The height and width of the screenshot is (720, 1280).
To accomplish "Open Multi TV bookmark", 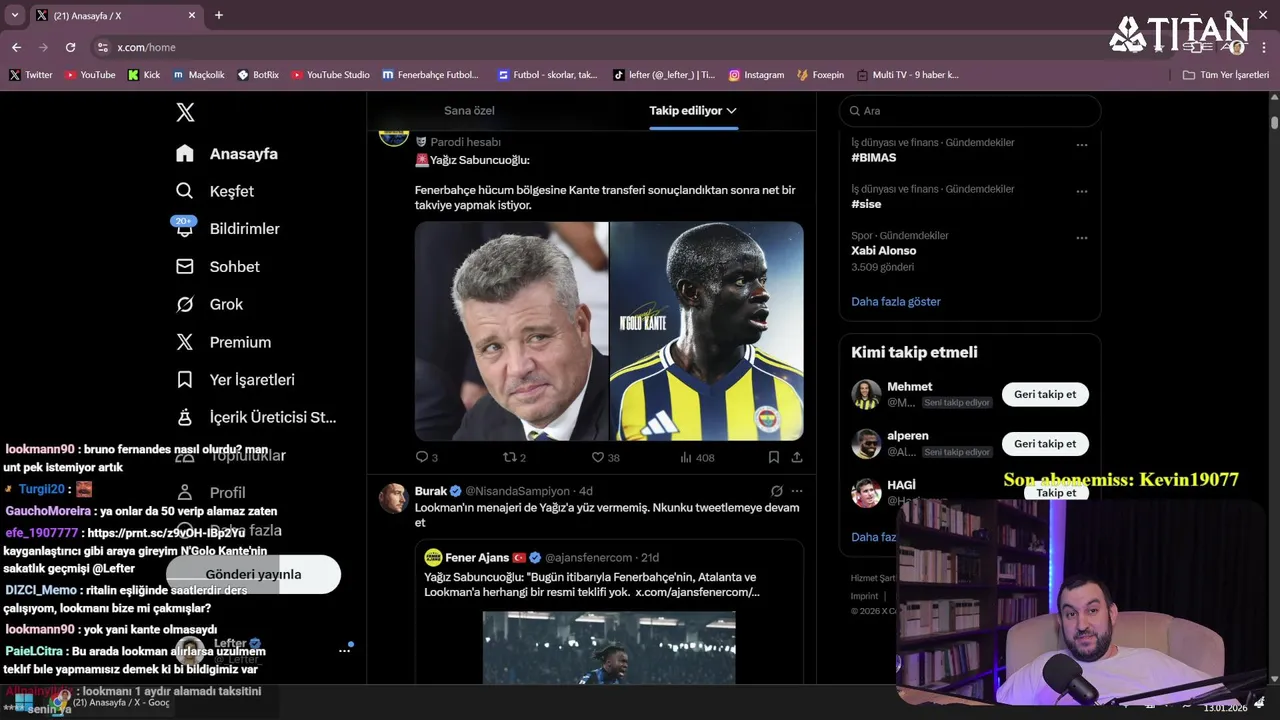I will 906,75.
